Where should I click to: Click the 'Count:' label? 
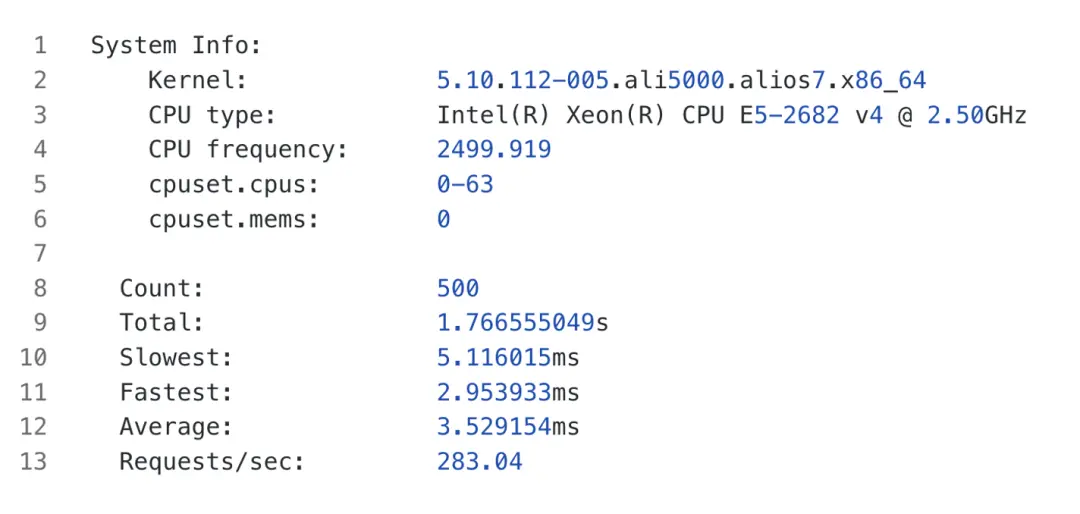(161, 289)
